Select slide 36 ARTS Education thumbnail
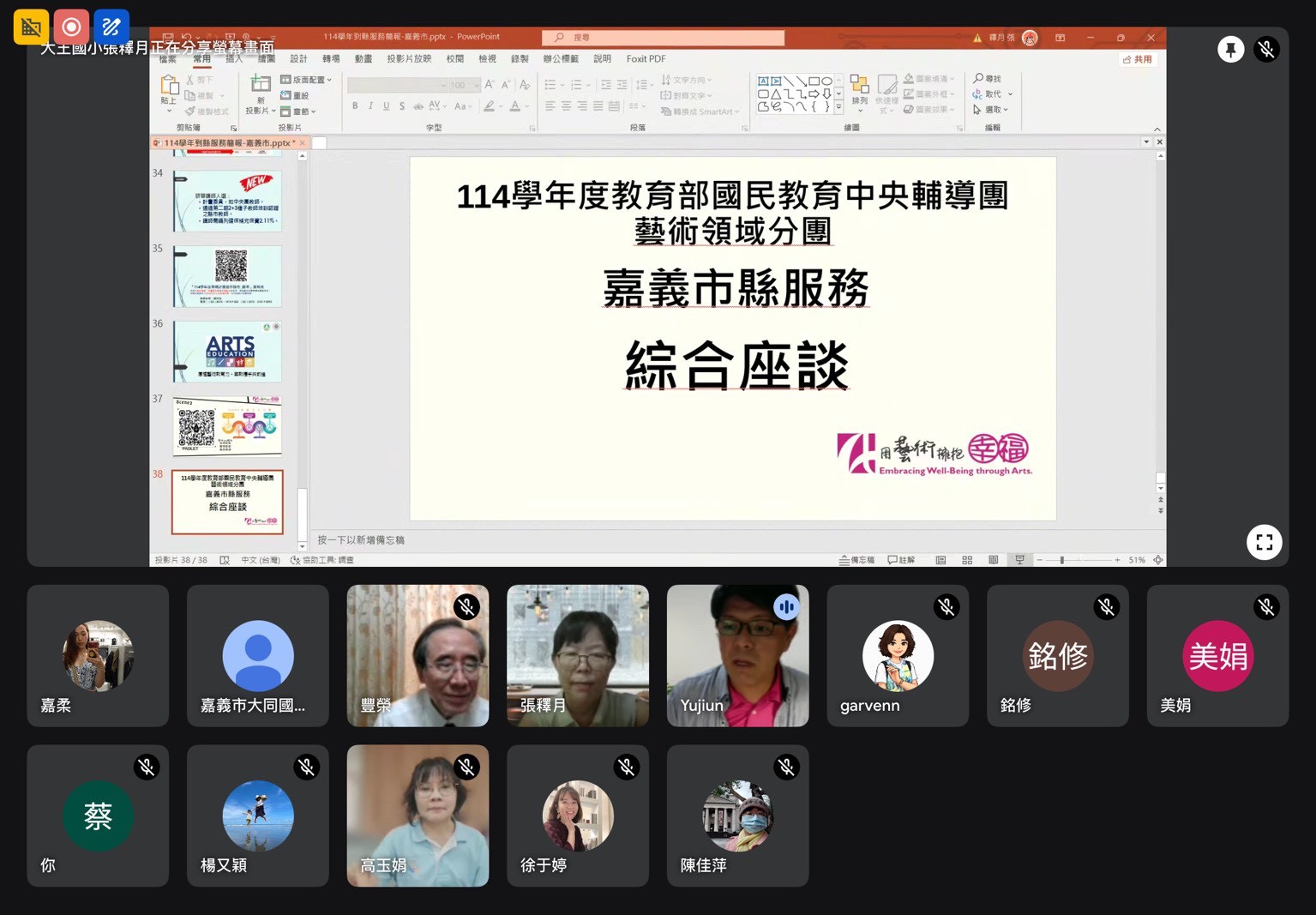The height and width of the screenshot is (915, 1316). point(227,352)
